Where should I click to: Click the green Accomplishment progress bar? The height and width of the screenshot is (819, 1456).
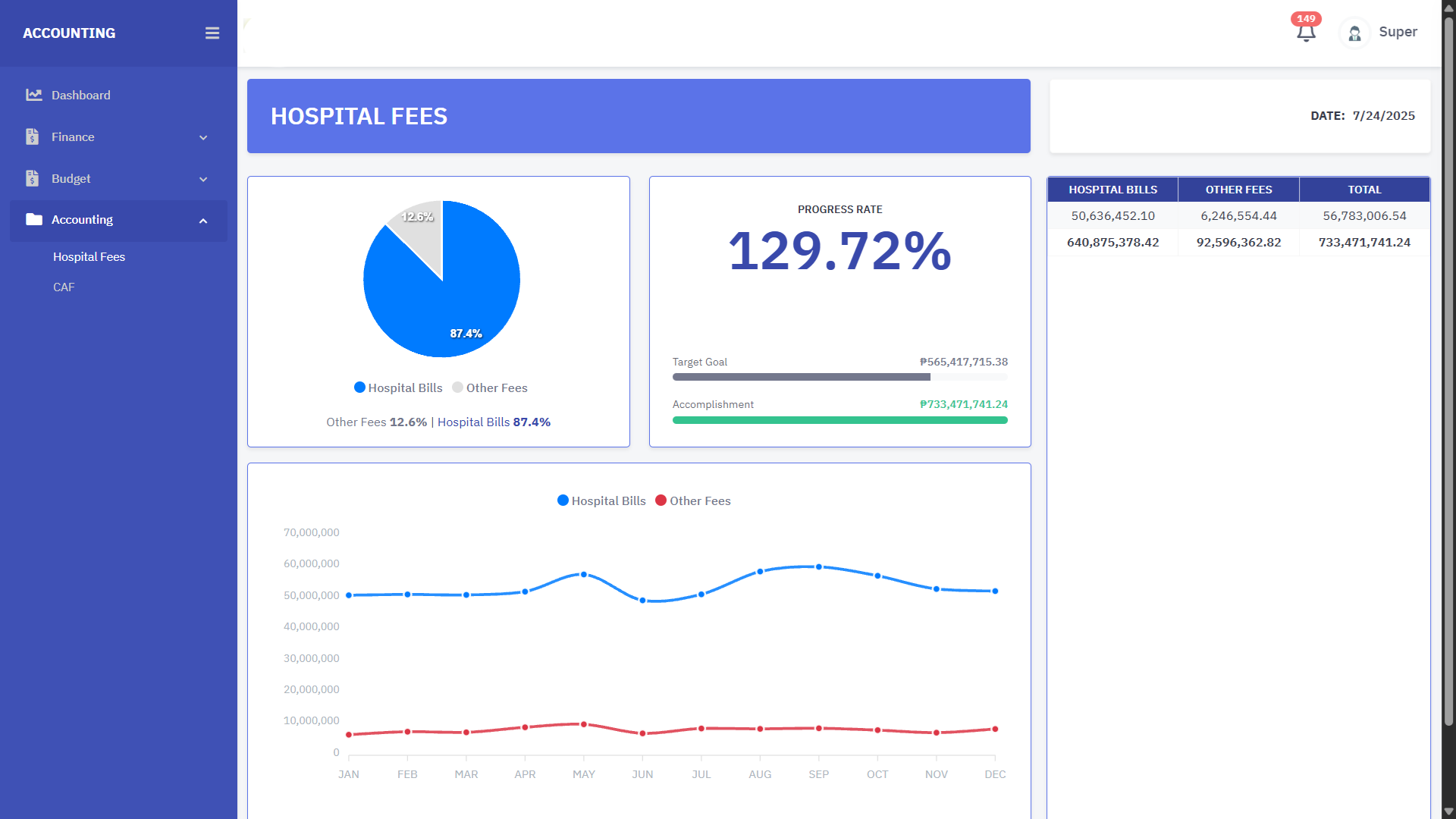(839, 420)
